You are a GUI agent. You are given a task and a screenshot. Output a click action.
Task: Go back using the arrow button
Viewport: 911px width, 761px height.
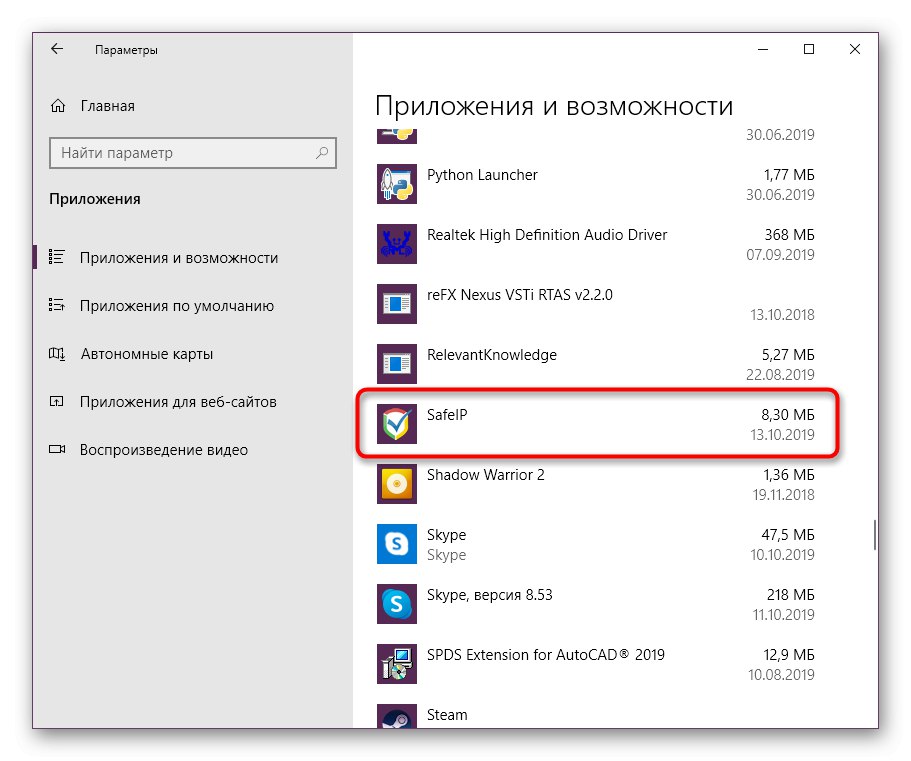click(x=57, y=49)
